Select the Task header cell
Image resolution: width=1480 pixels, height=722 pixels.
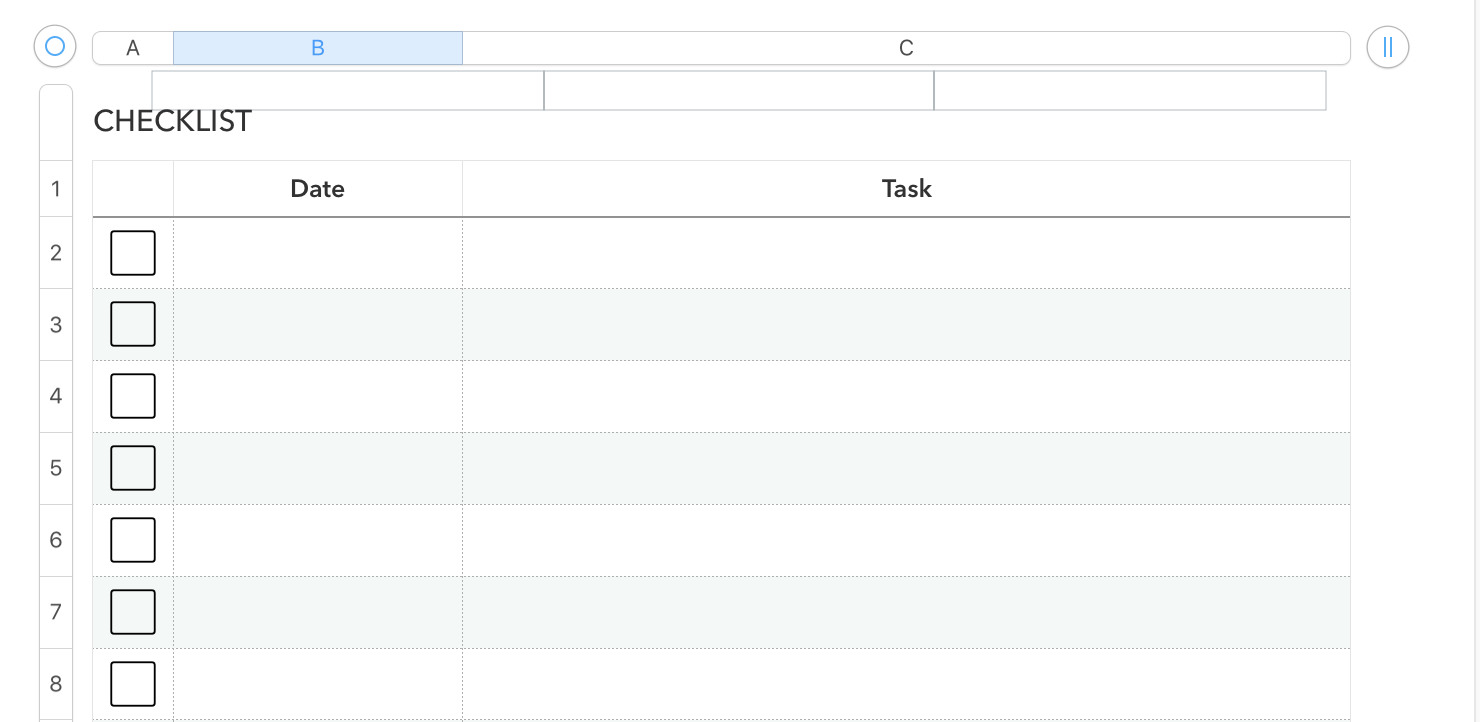point(906,189)
